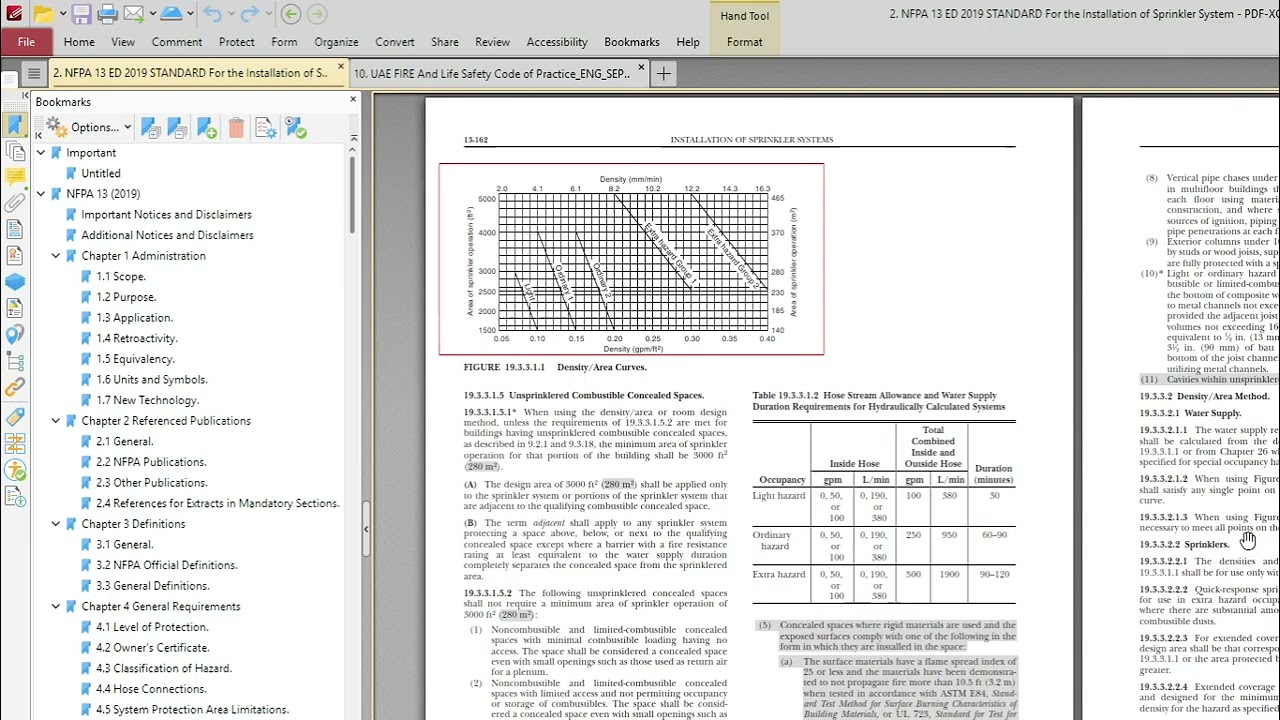
Task: Go to previous view with green back arrow
Action: tap(290, 14)
